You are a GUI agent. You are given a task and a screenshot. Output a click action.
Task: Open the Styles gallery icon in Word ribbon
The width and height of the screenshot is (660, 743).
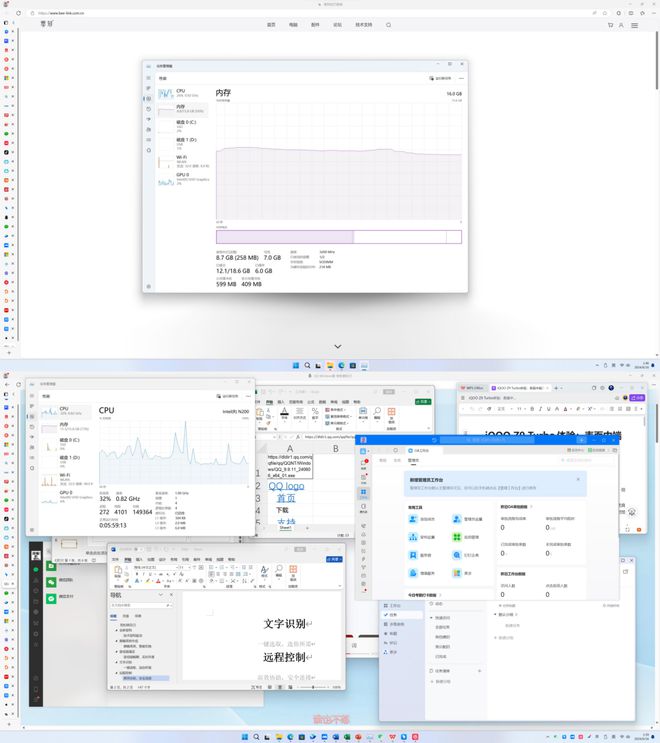(x=264, y=571)
